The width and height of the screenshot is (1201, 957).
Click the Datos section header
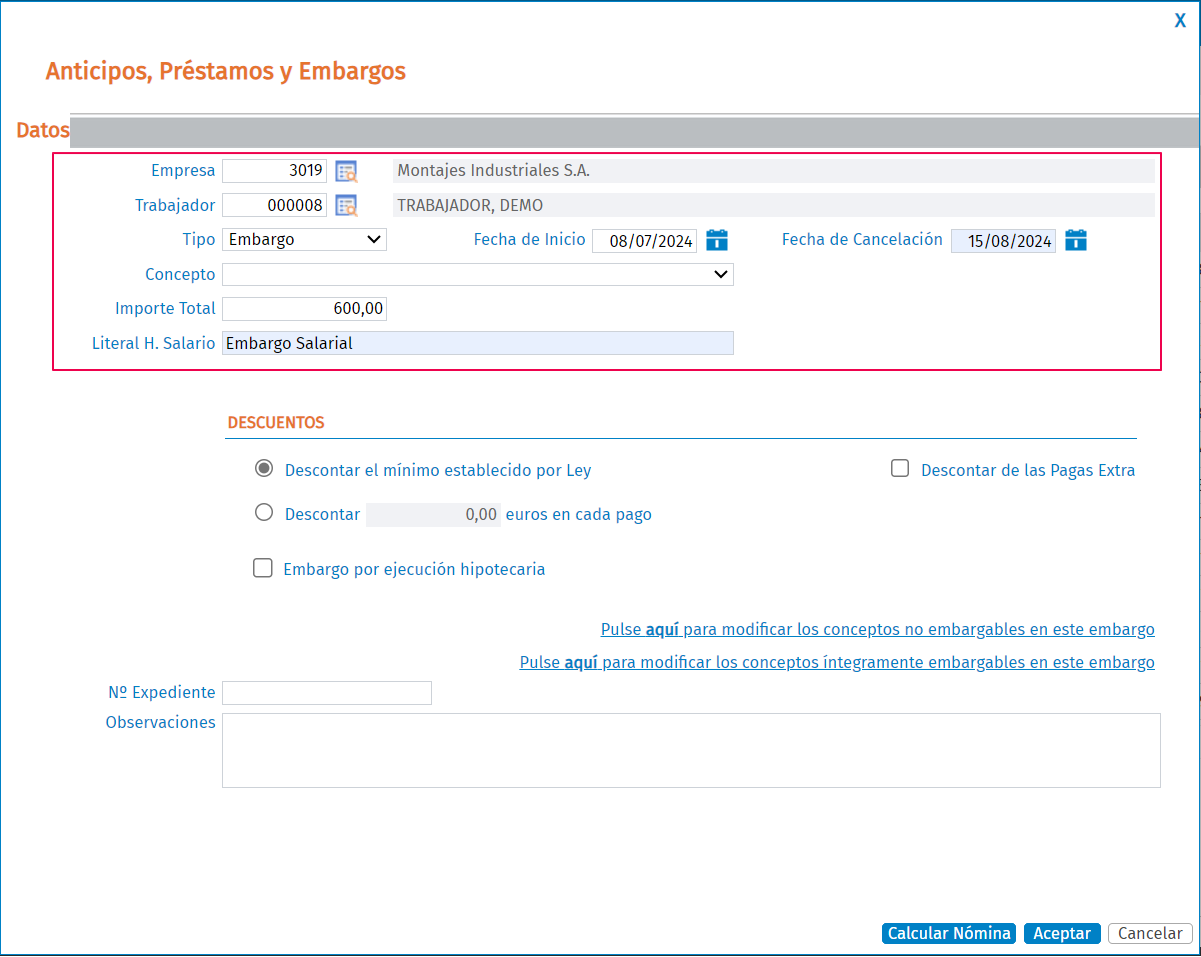43,131
